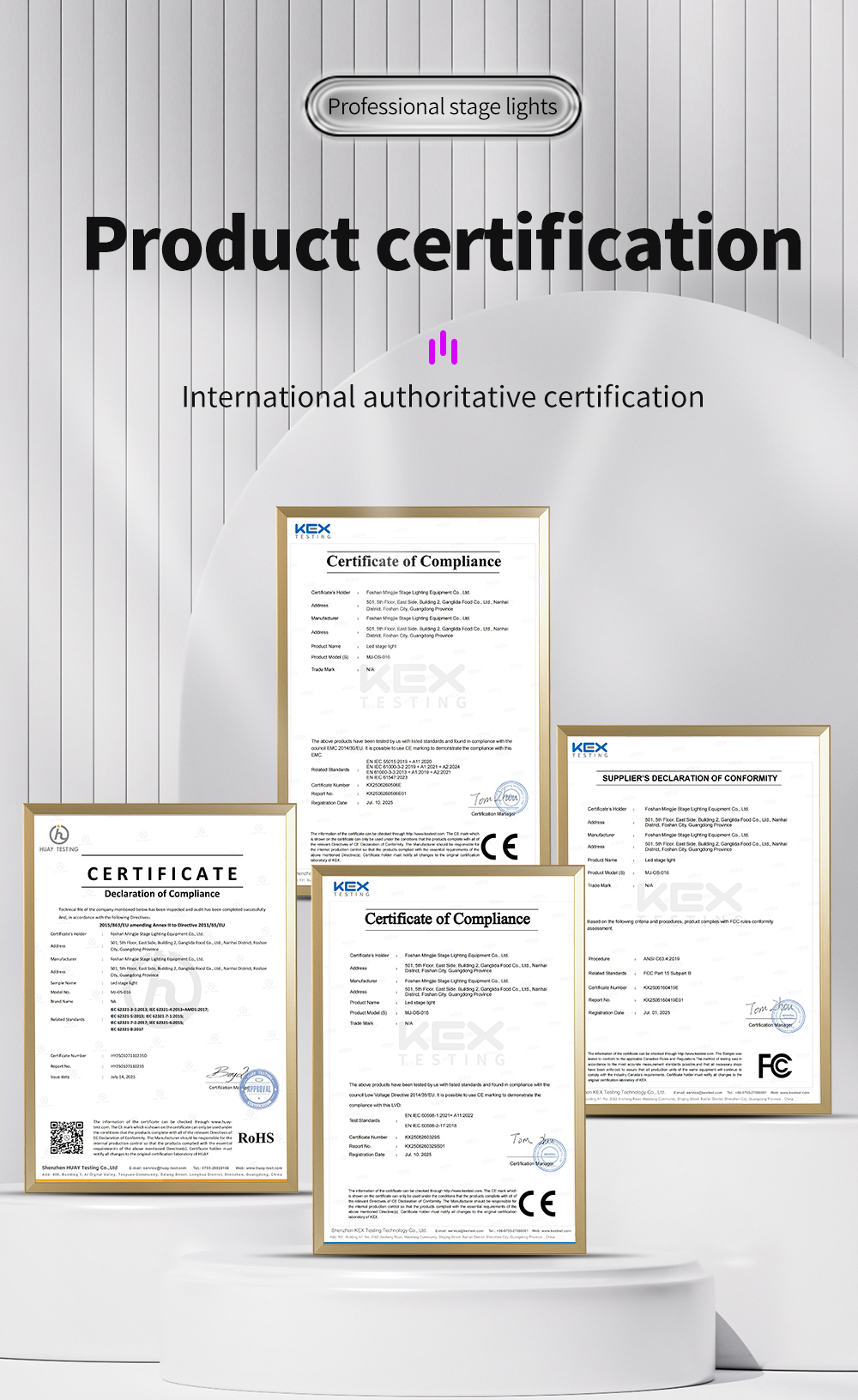
Task: Click "Certificate of Compliance" title on Low Voltage certificate
Action: tap(448, 919)
